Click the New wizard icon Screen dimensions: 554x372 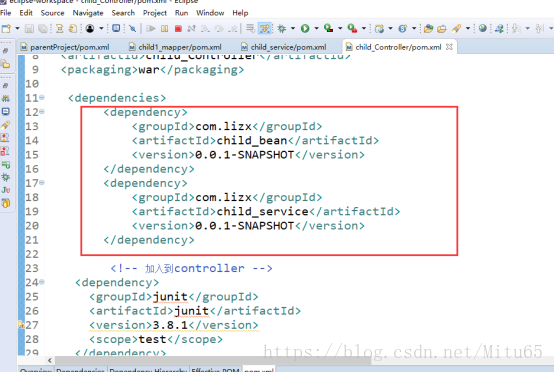pos(6,29)
